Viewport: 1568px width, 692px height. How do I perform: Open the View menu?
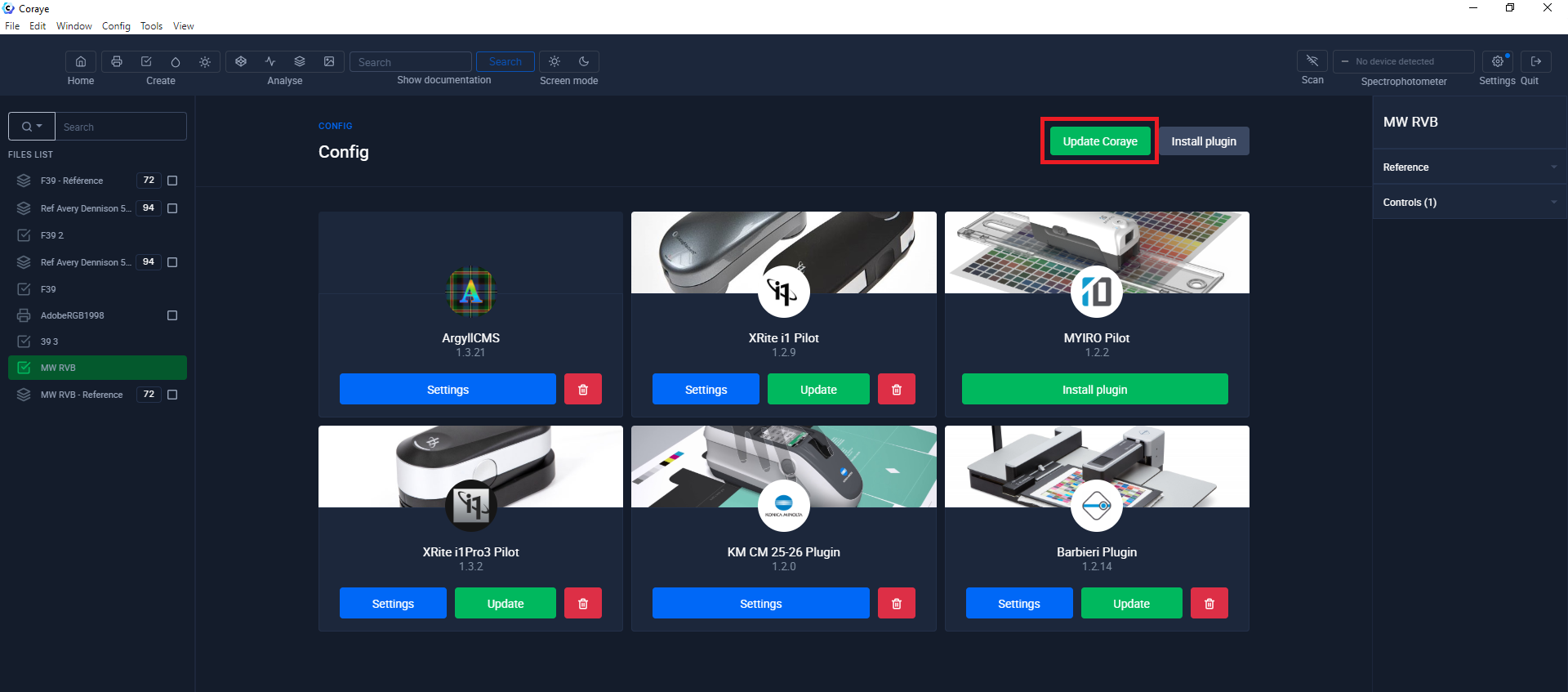(x=183, y=26)
